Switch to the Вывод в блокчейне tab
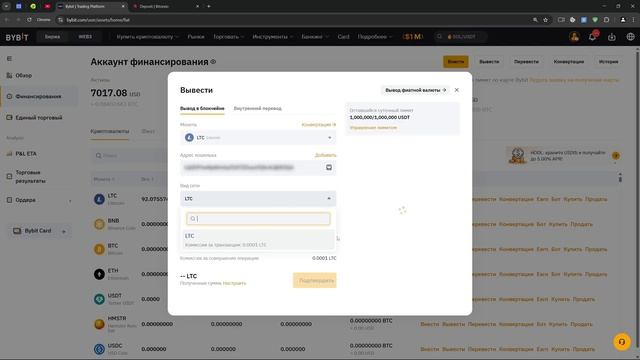The height and width of the screenshot is (360, 640). pyautogui.click(x=202, y=109)
